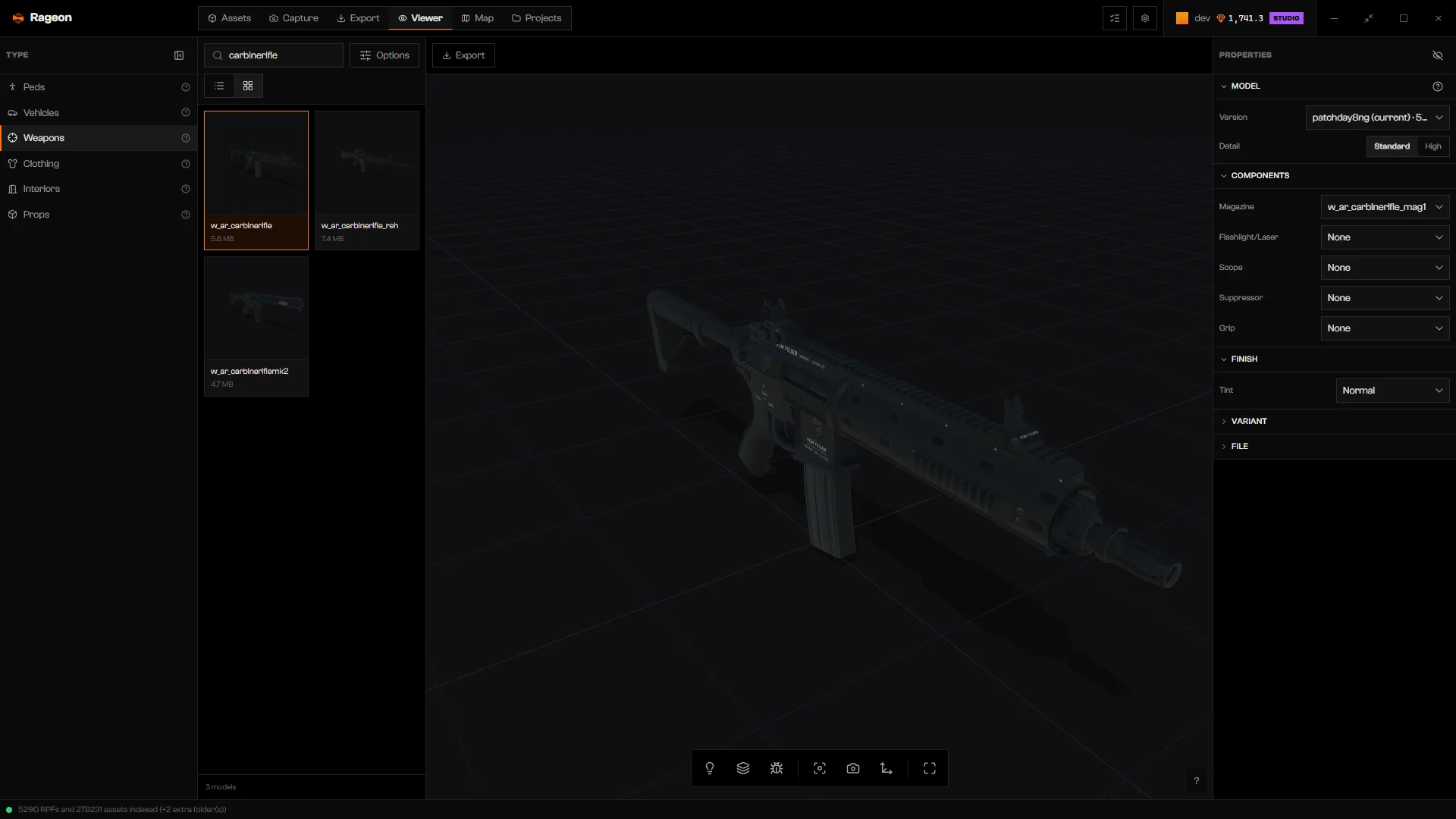Select the w_ar_carbinerifle thumbnail
The image size is (1456, 819).
pyautogui.click(x=256, y=180)
